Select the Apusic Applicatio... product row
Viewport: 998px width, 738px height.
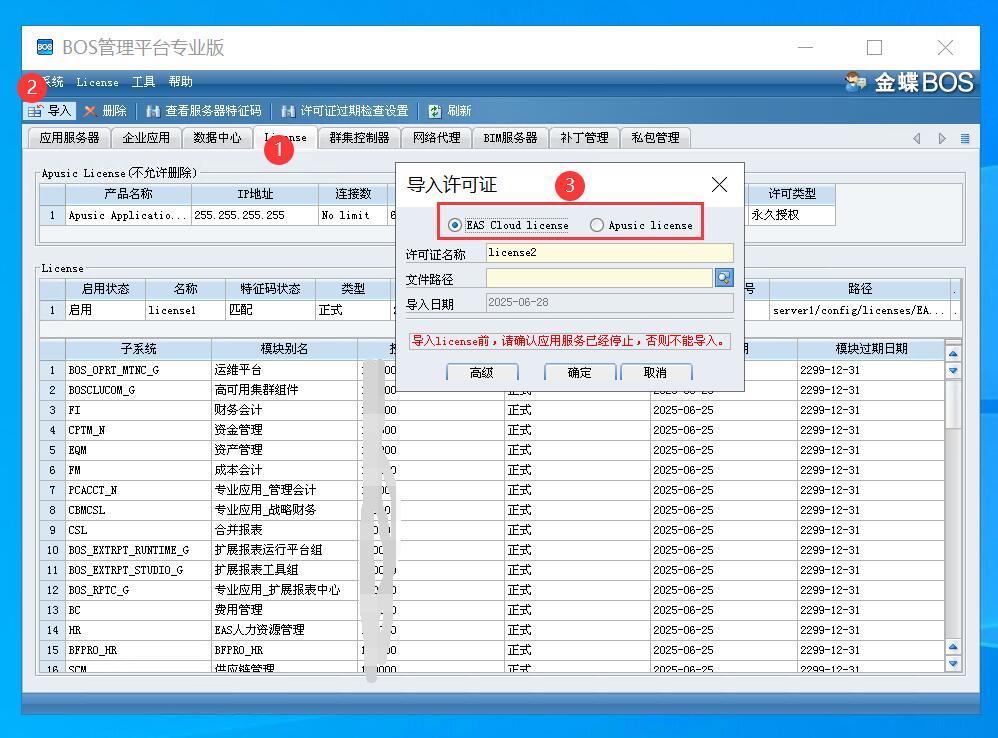coord(127,215)
